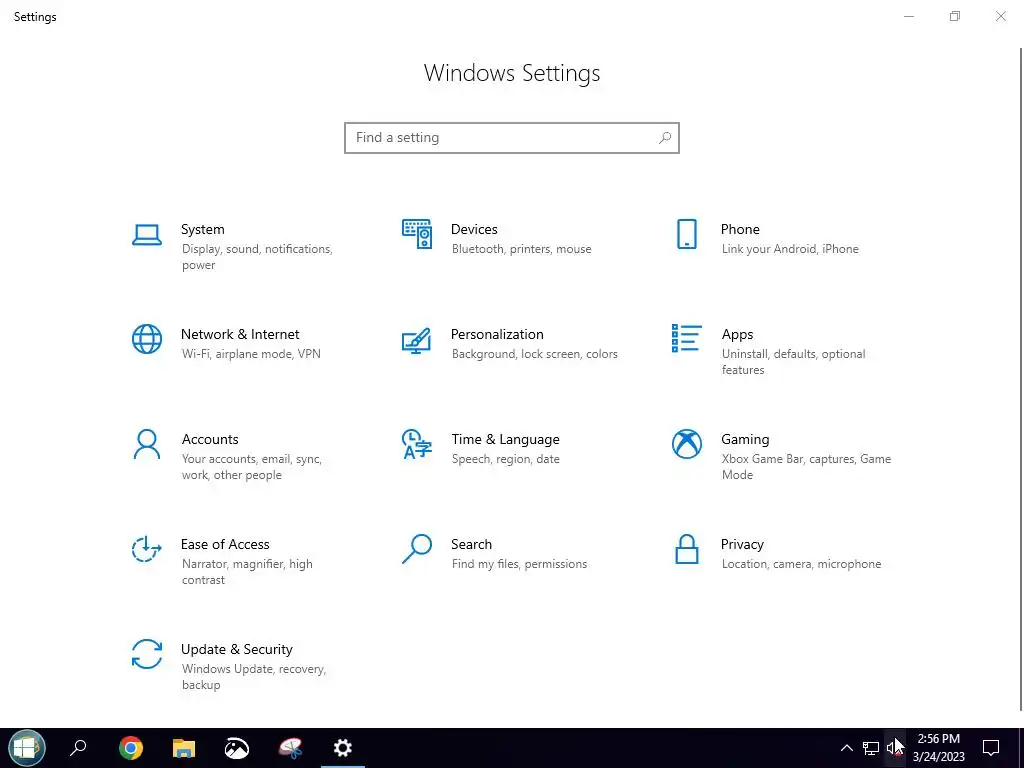Screen dimensions: 1024x768
Task: Click "Link your Android, iPhone" description
Action: tap(790, 249)
